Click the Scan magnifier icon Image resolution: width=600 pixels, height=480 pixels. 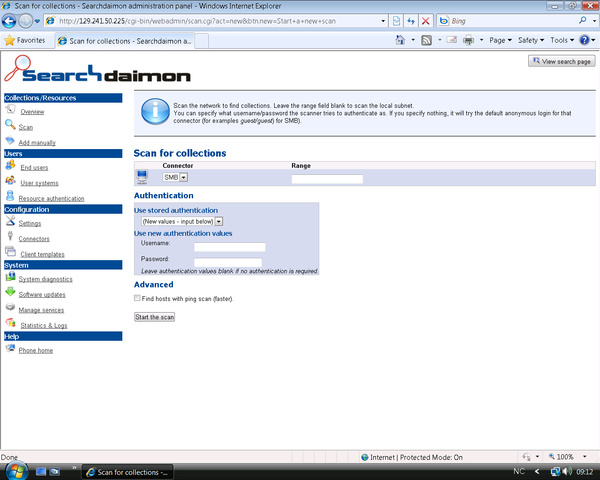tap(10, 125)
